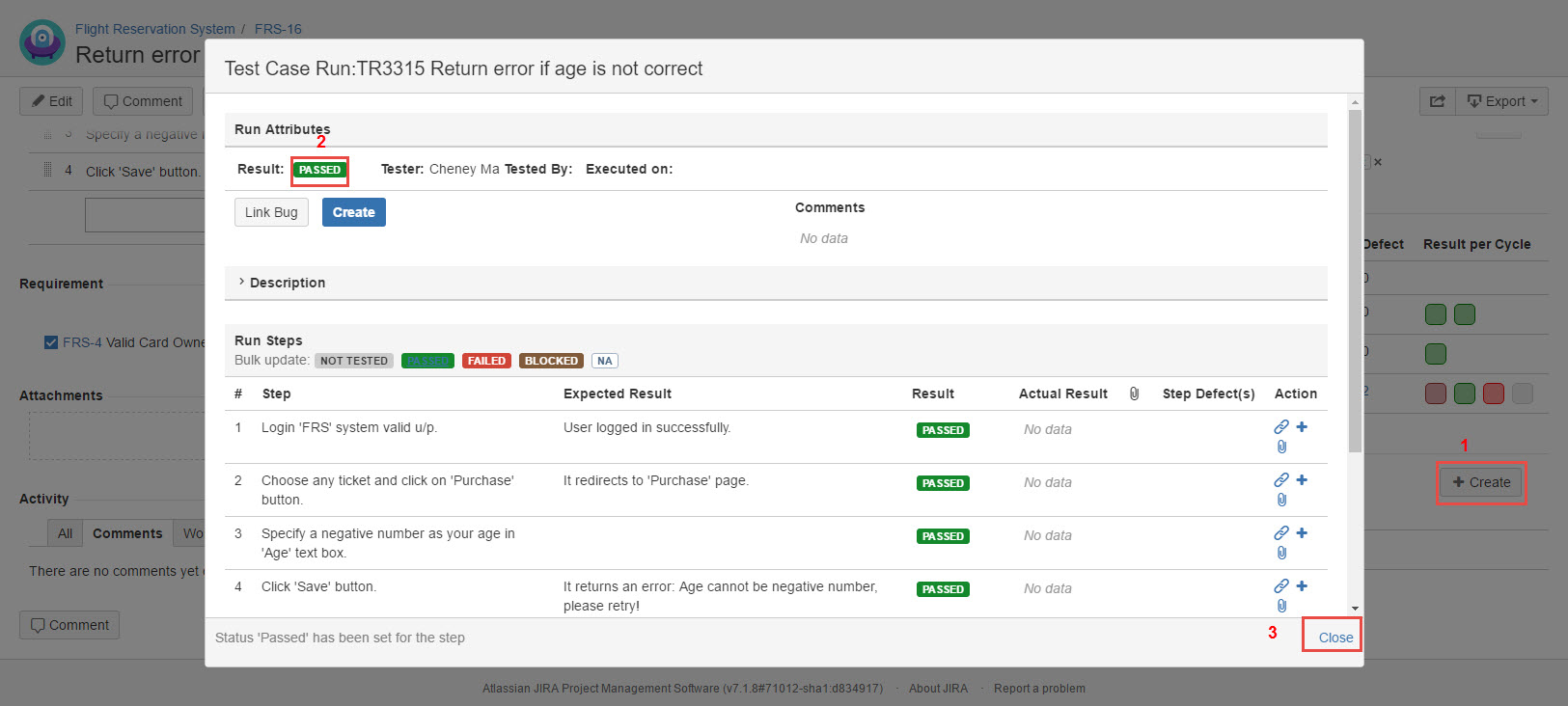Close the Test Case Run dialog
Image resolution: width=1568 pixels, height=706 pixels.
click(x=1335, y=638)
